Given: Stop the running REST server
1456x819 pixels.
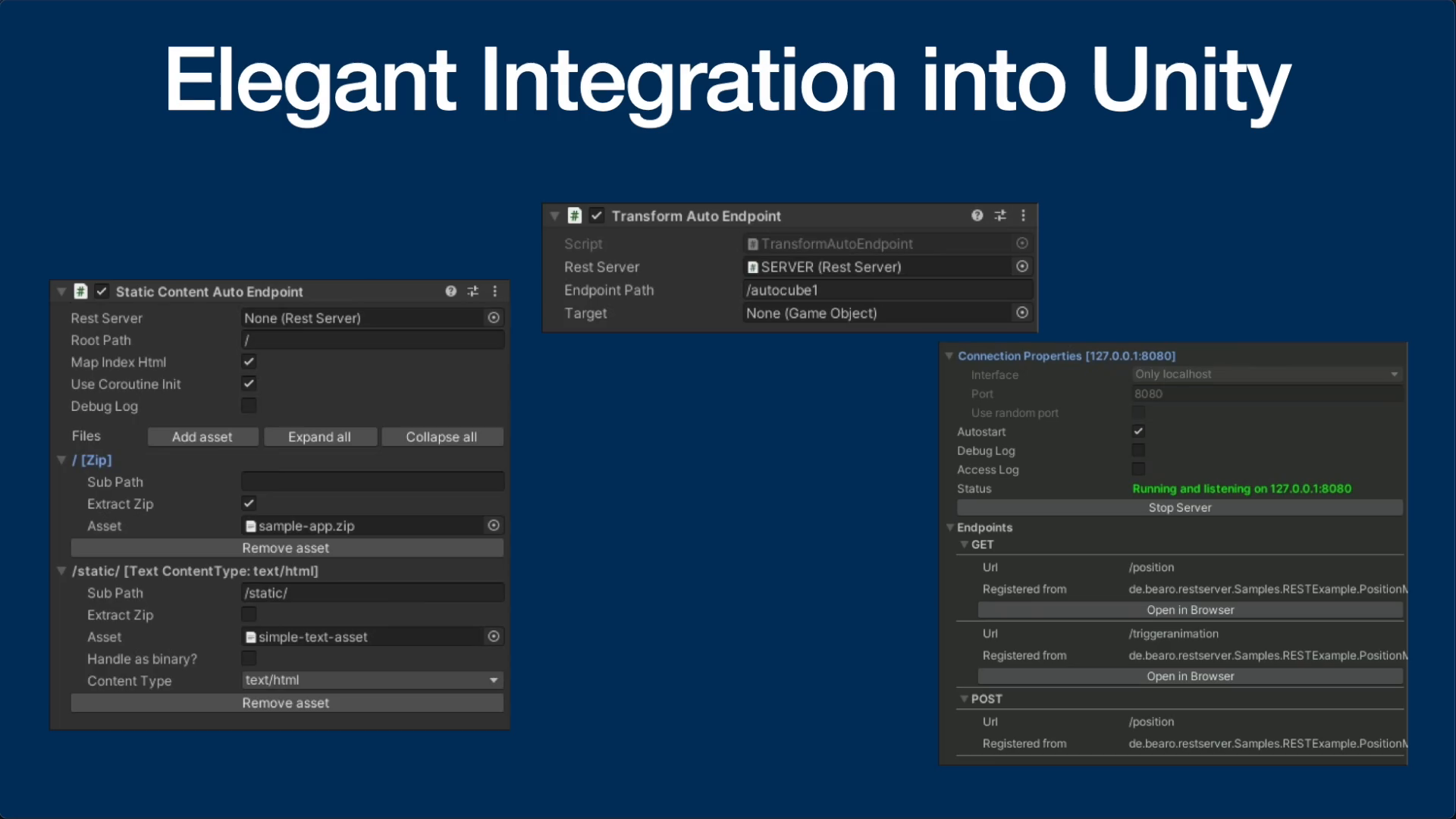Looking at the screenshot, I should 1179,507.
